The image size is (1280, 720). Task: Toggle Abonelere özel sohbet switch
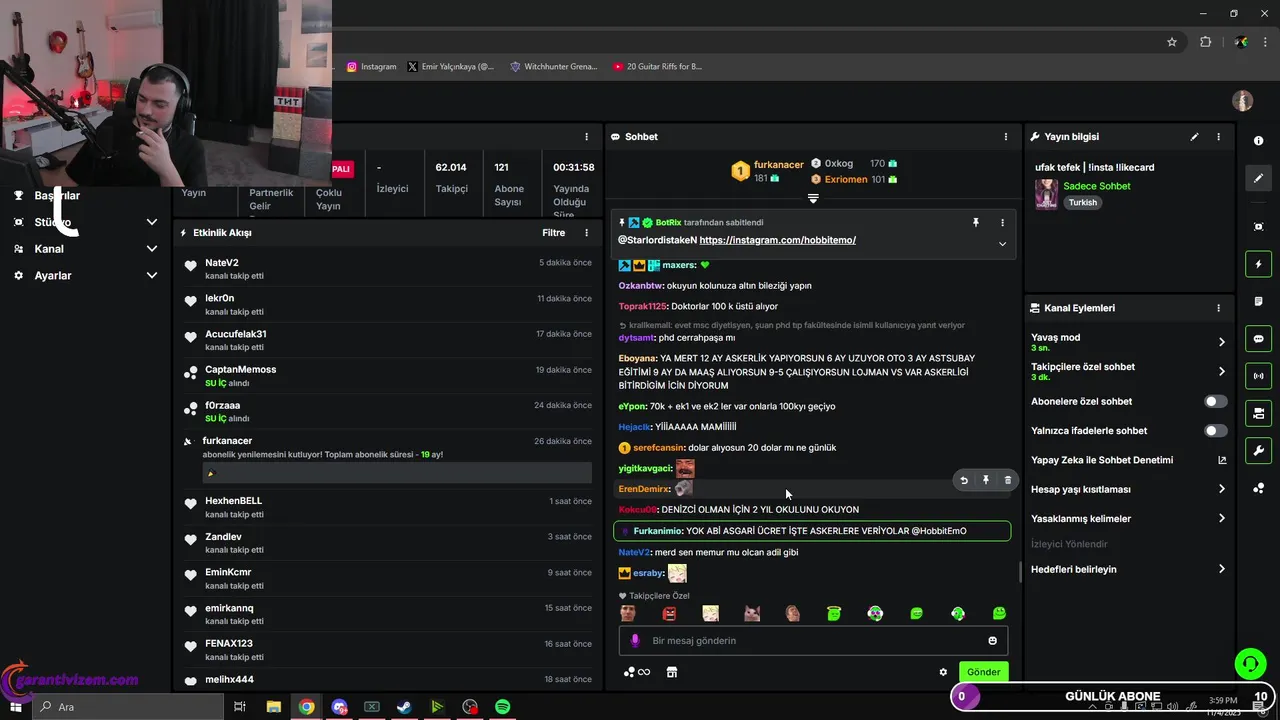coord(1215,401)
